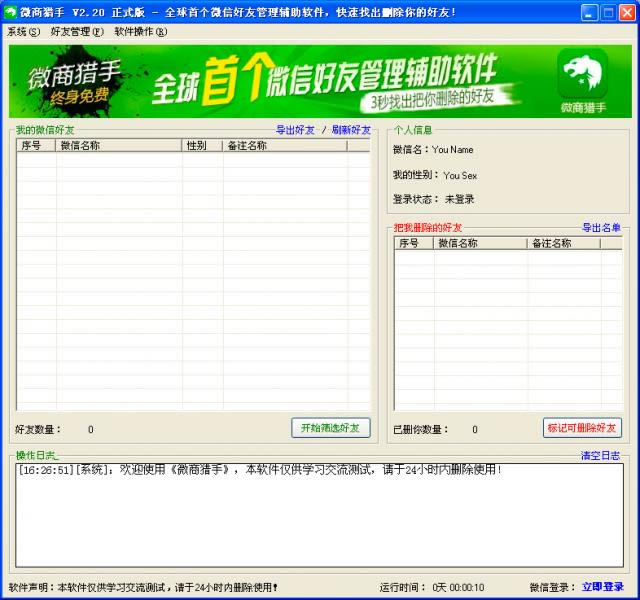
Task: Click the 已删你数量 counter value
Action: (475, 429)
